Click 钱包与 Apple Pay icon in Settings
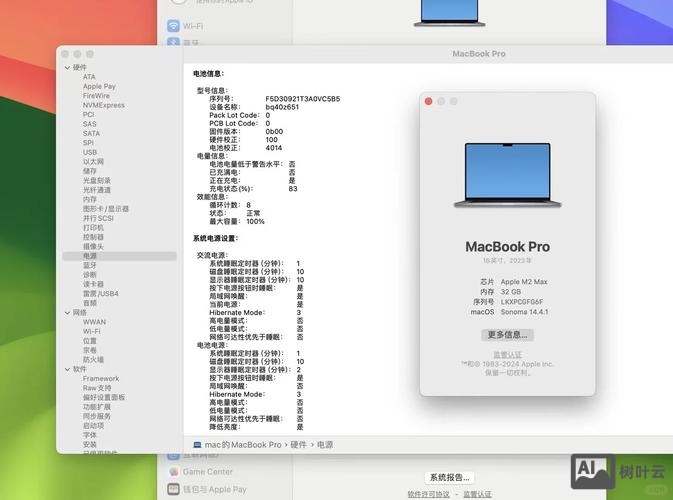The image size is (673, 500). point(173,489)
